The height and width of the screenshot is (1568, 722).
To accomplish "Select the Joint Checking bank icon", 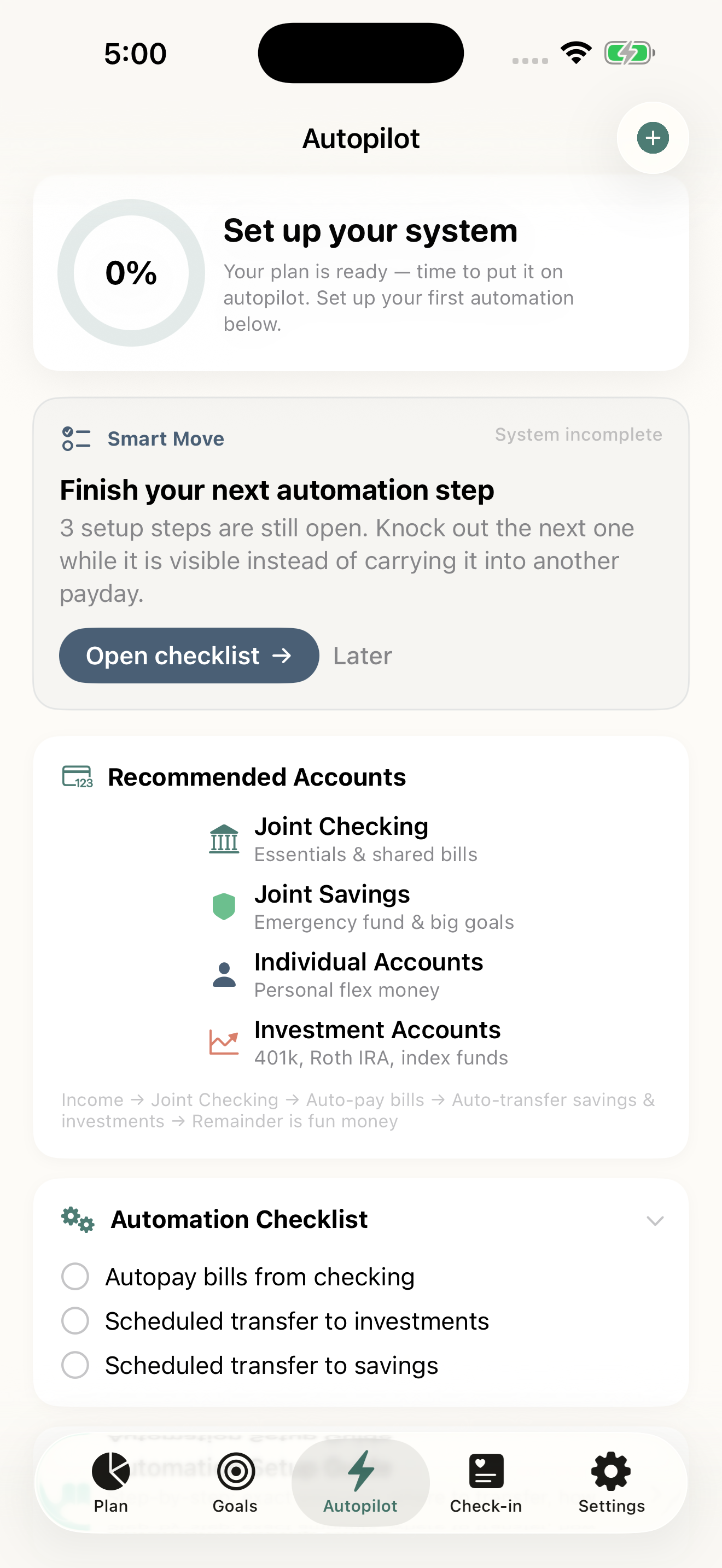I will coord(224,839).
